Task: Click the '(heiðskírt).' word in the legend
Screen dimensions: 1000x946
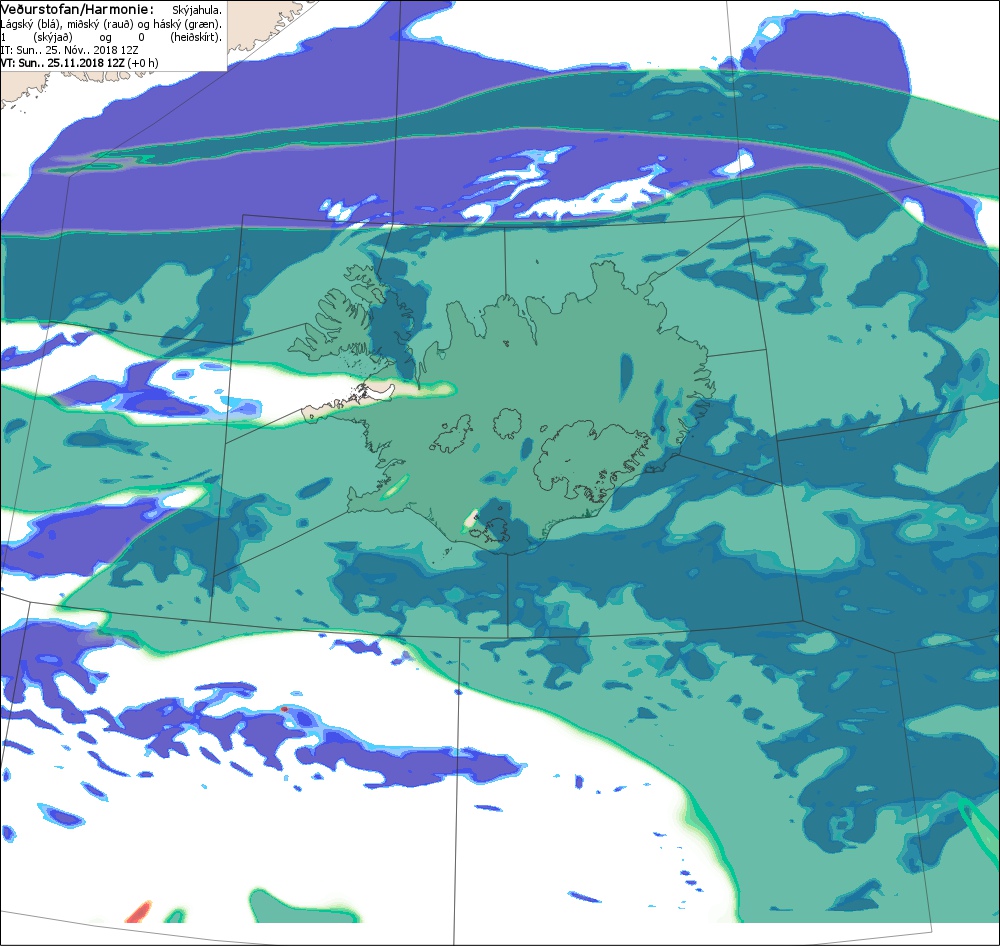Action: (196, 37)
